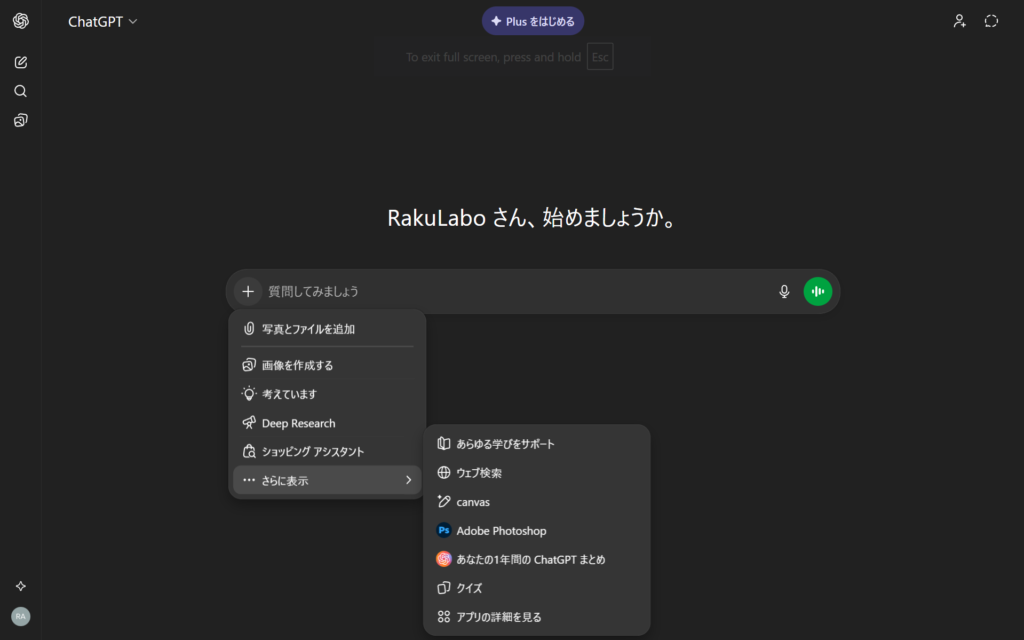Click the sparkle icon at sidebar bottom
Viewport: 1024px width, 640px height.
20,586
